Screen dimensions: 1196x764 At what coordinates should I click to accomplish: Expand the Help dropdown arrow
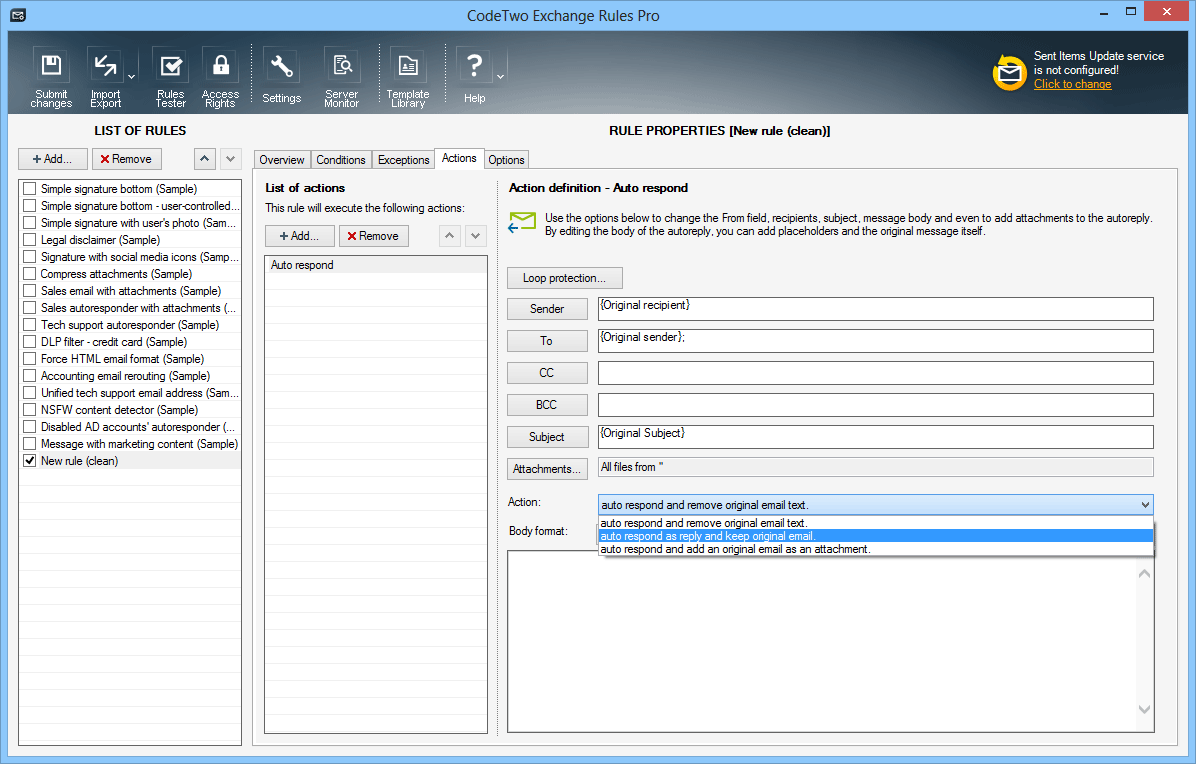coord(500,77)
